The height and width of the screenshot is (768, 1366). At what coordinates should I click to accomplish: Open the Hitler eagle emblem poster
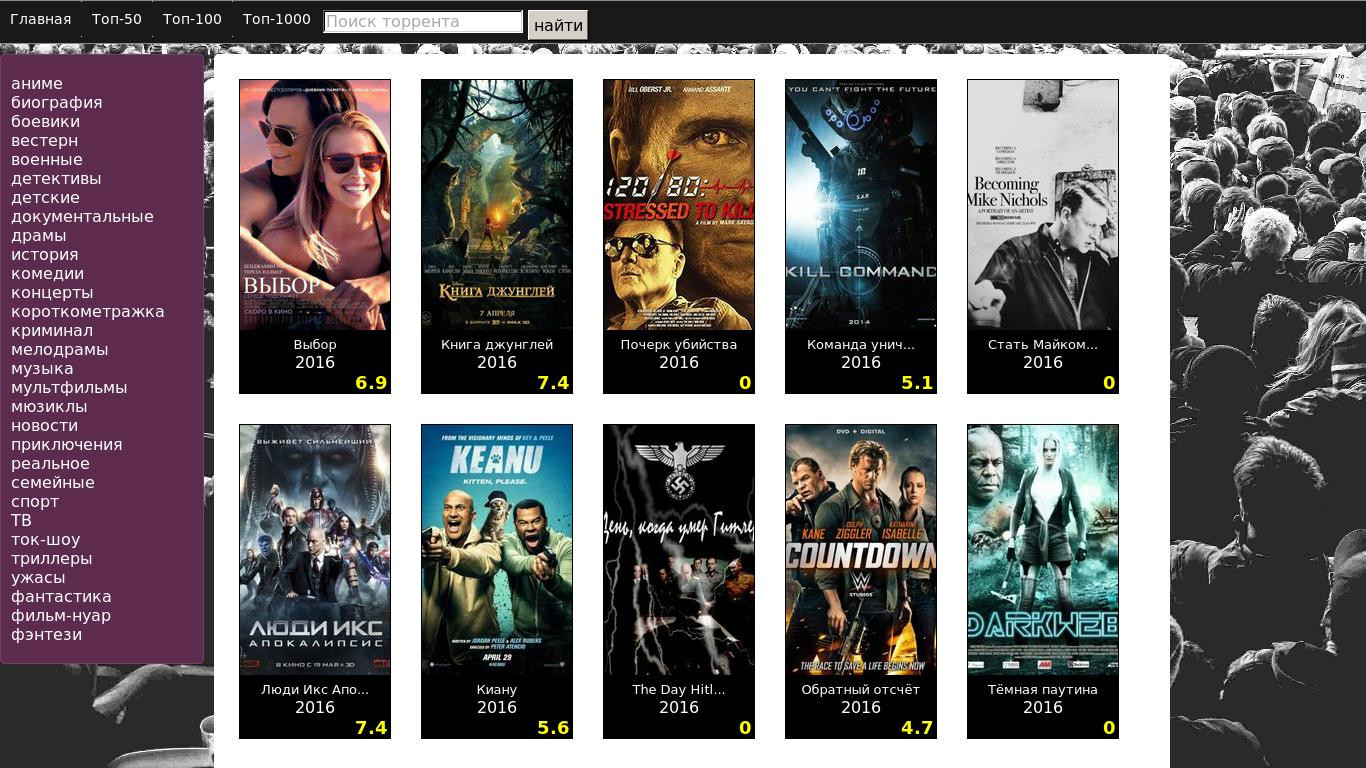679,550
